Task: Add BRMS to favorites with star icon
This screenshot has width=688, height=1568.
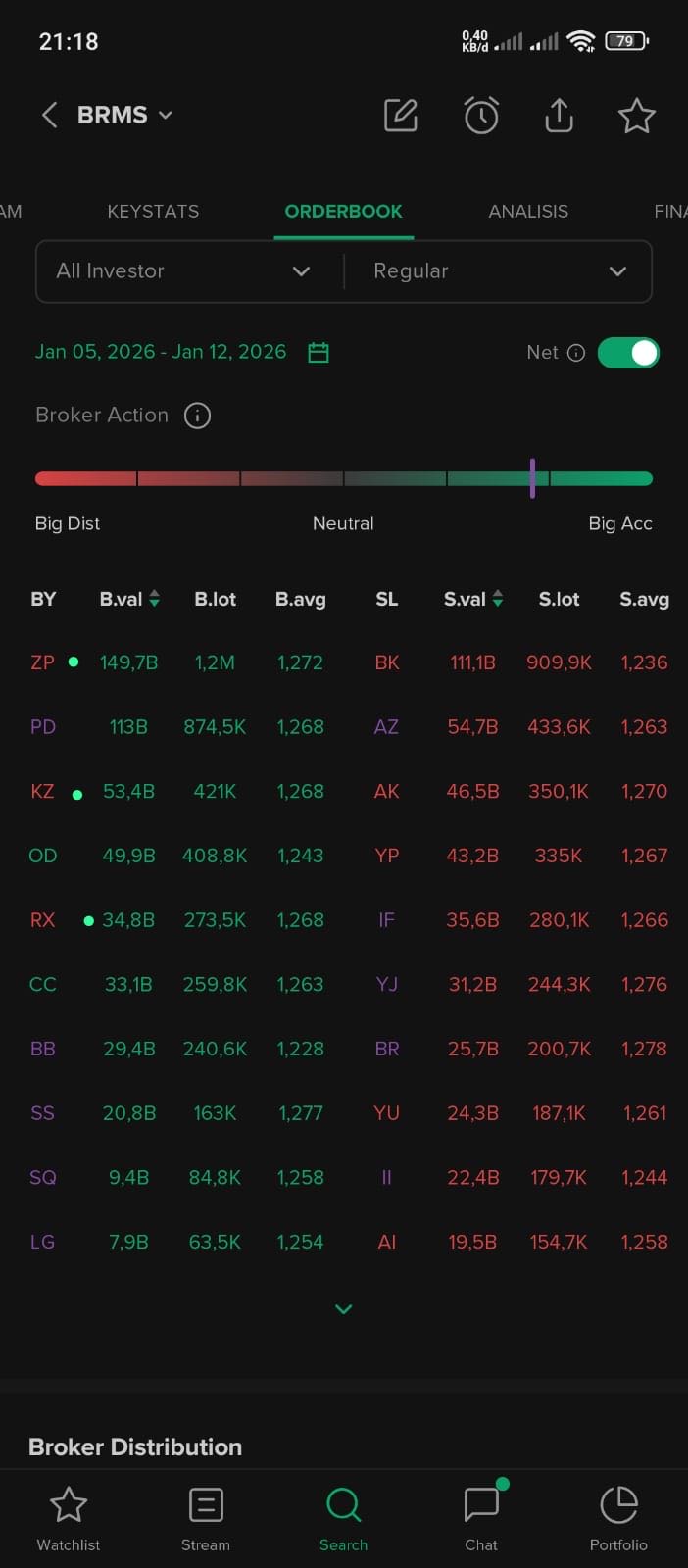Action: (636, 116)
